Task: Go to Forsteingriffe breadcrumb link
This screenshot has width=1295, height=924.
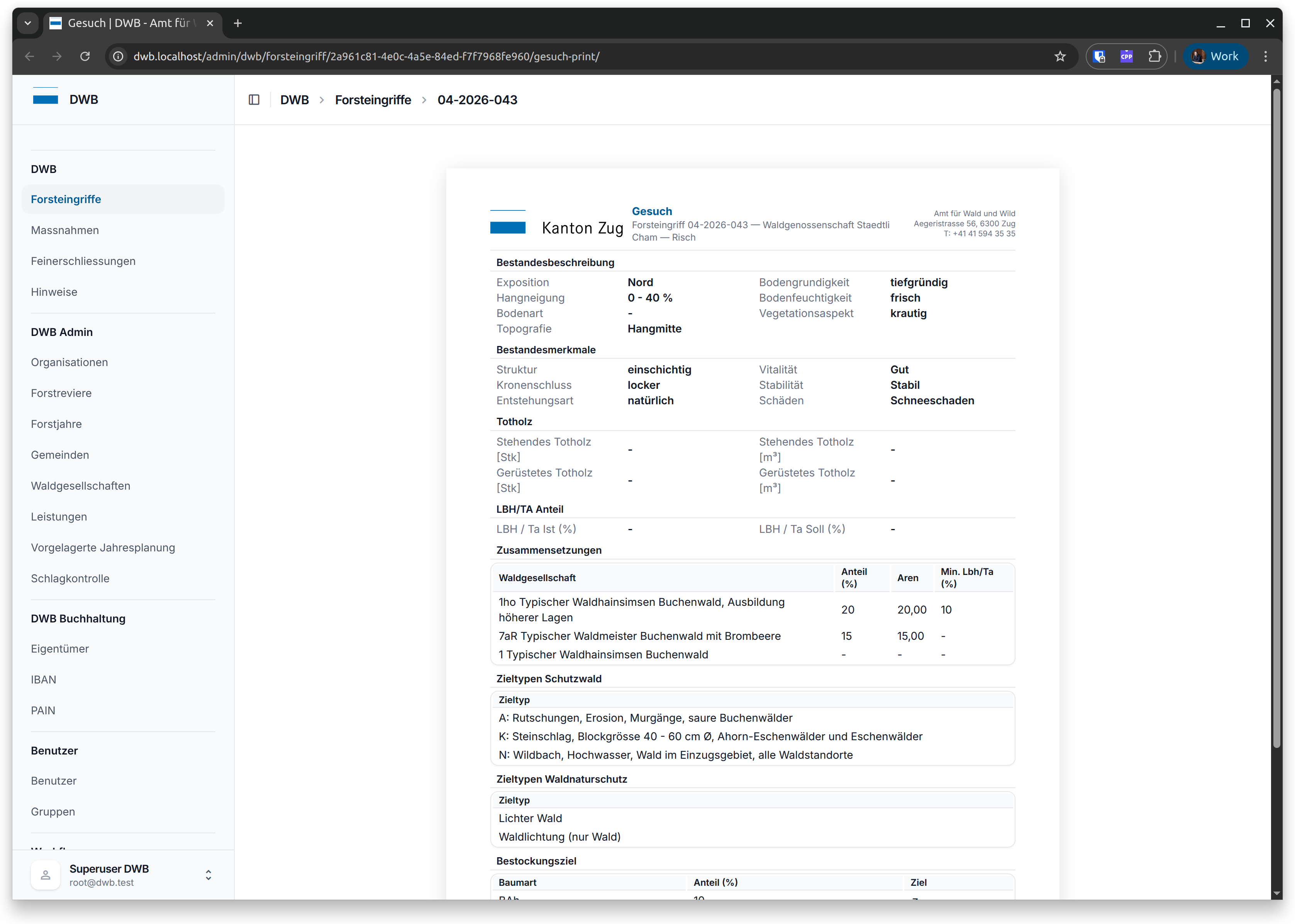Action: click(373, 100)
